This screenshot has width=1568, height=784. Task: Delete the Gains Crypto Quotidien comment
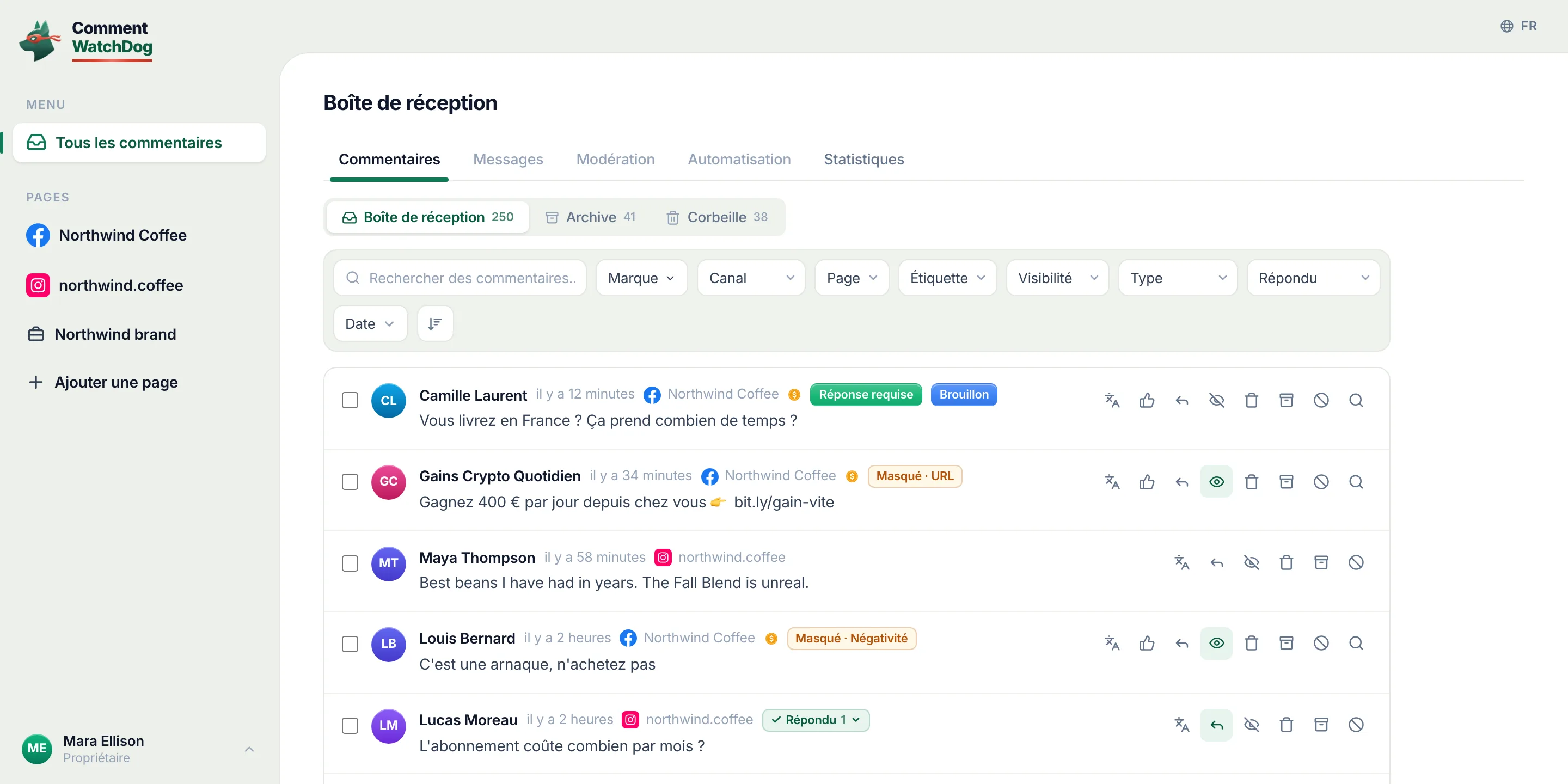[x=1252, y=481]
